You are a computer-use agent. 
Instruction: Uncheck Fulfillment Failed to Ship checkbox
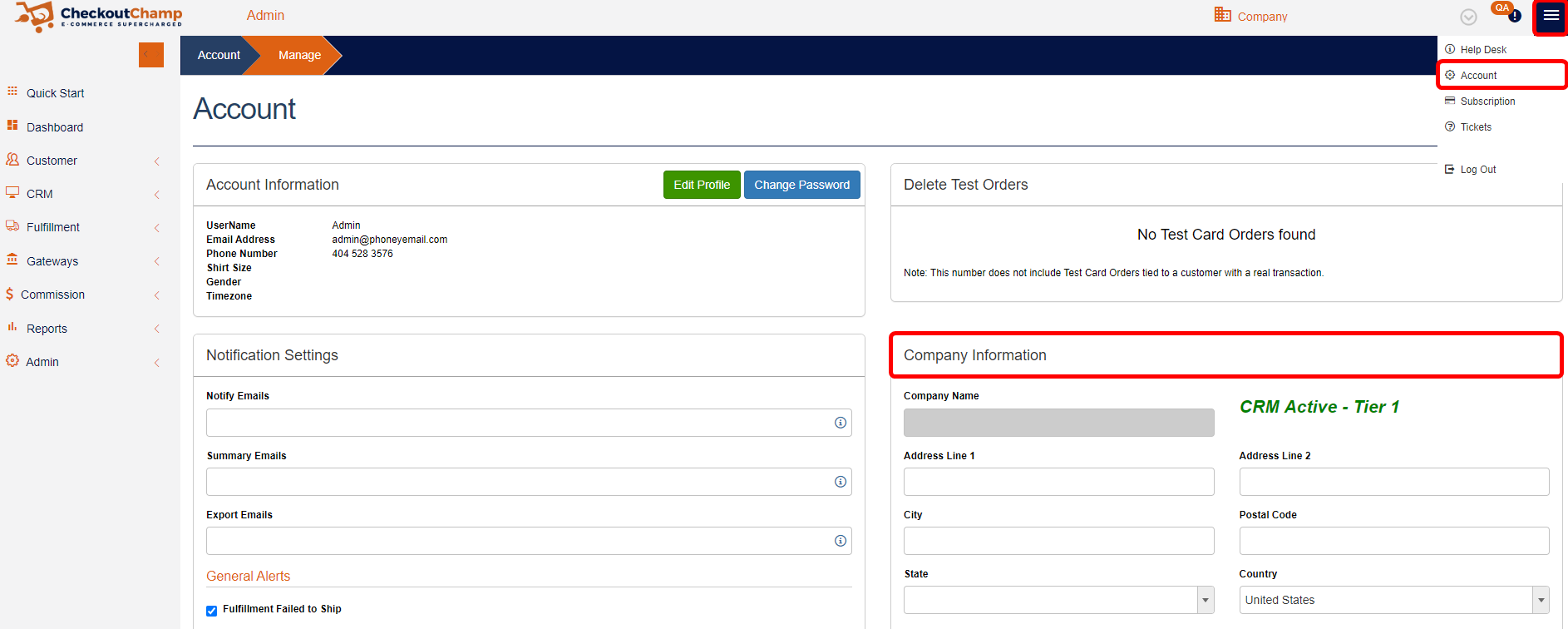[x=212, y=611]
